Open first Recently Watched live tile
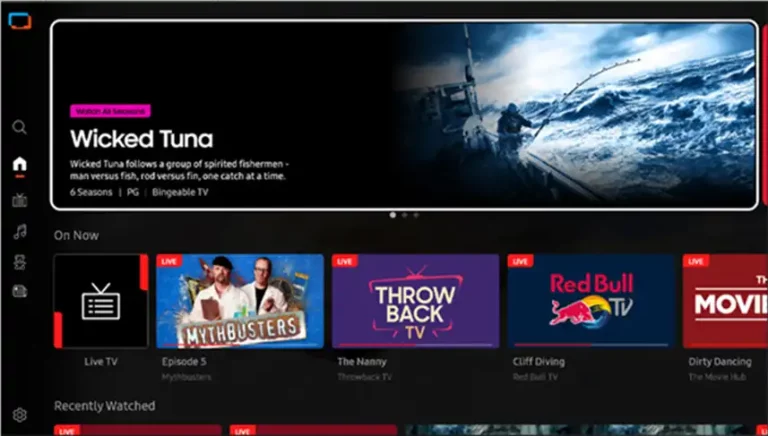The width and height of the screenshot is (768, 436). point(138,430)
